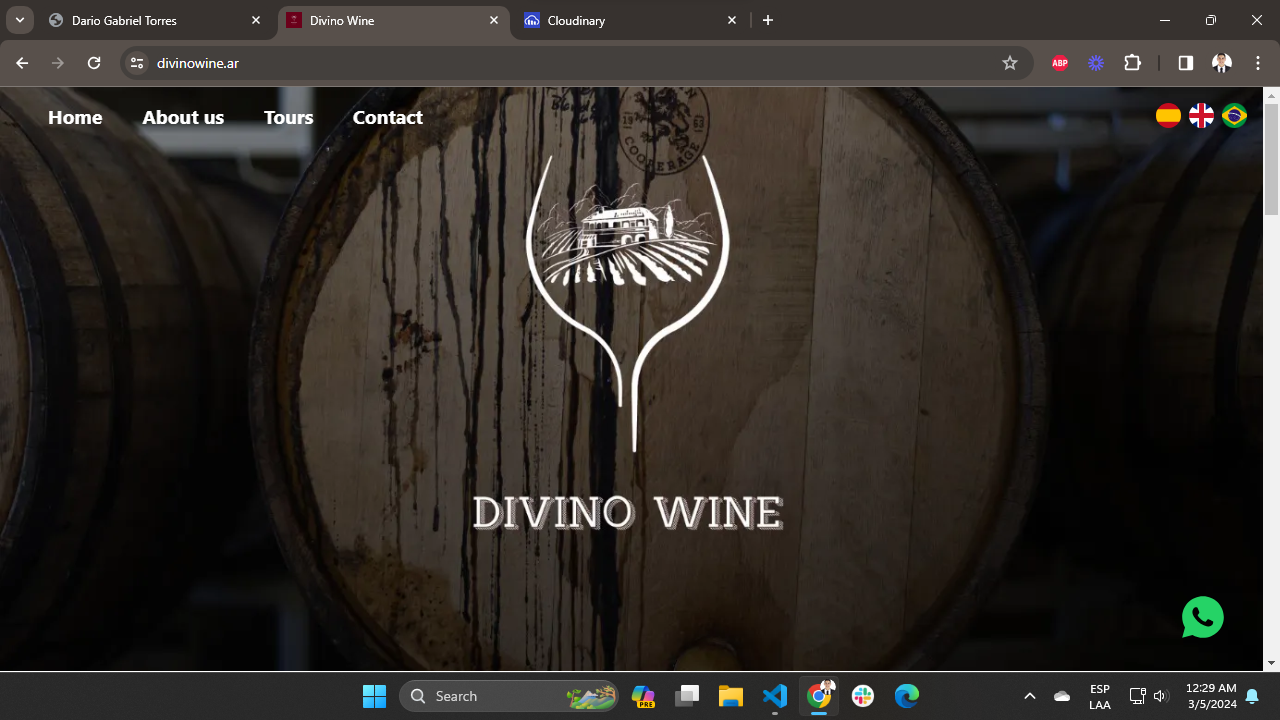Open File Explorer from the taskbar
Image resolution: width=1280 pixels, height=720 pixels.
pyautogui.click(x=731, y=696)
